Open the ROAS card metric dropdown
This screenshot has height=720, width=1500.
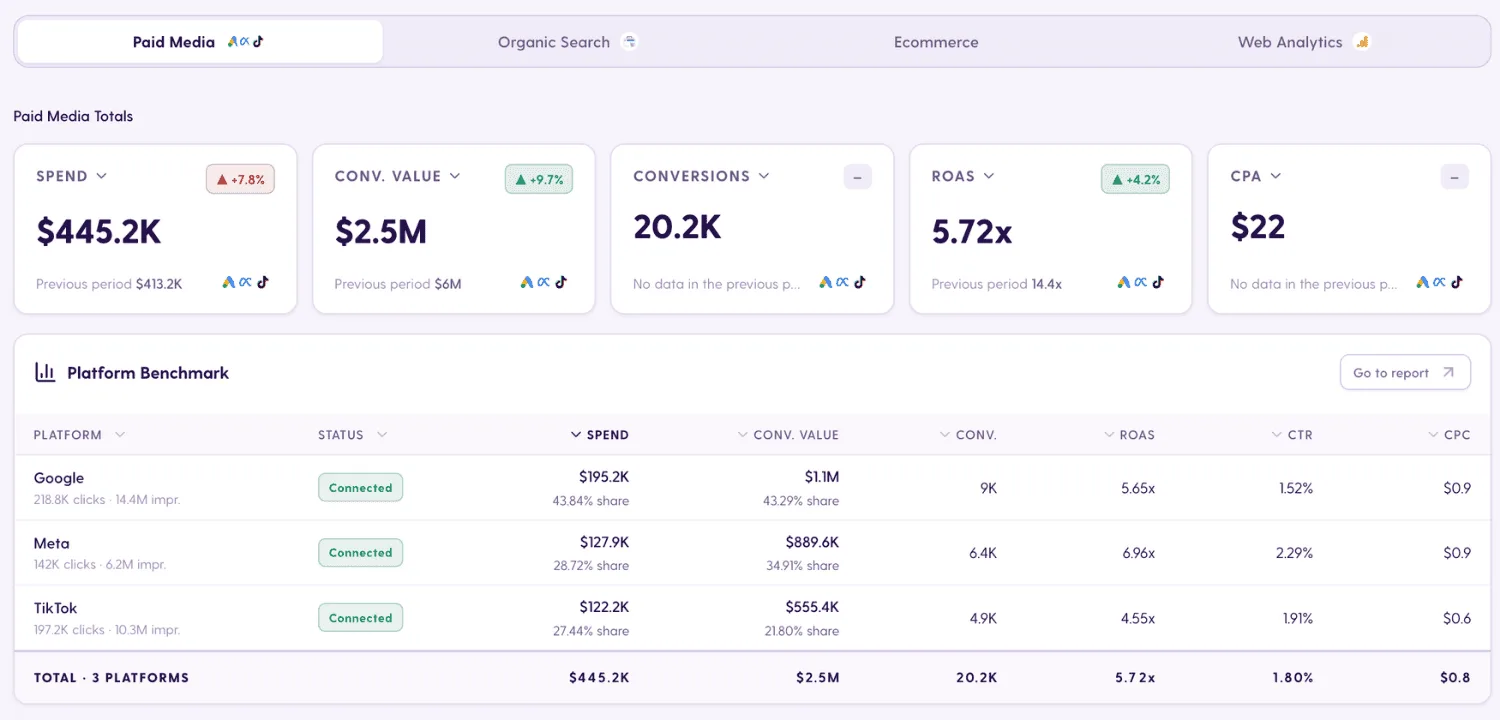point(989,176)
